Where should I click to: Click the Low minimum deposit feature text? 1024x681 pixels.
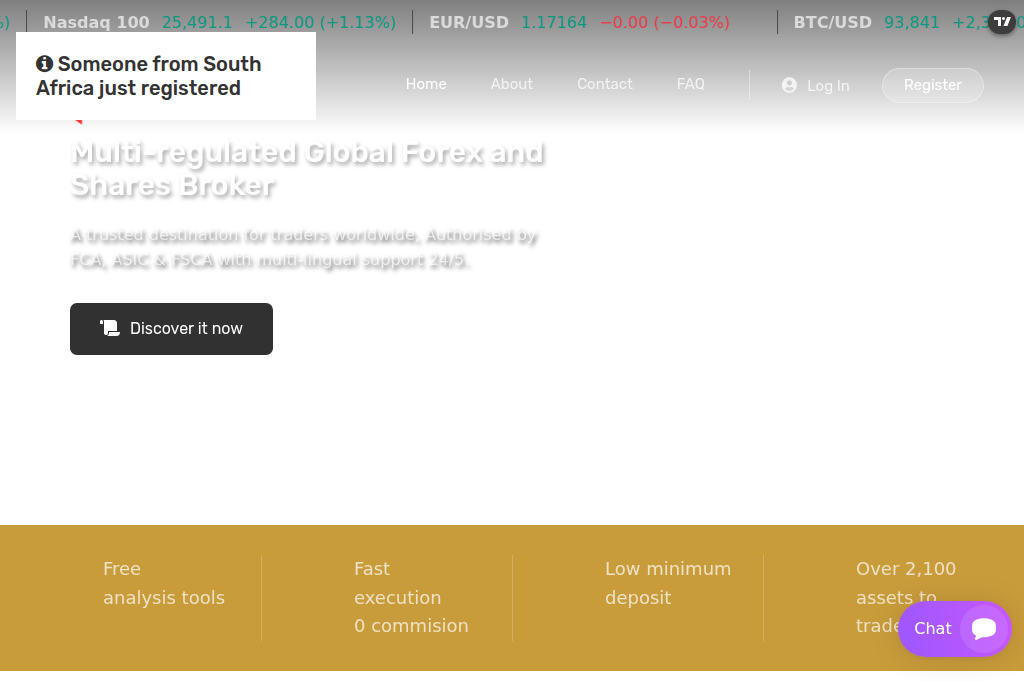point(668,583)
